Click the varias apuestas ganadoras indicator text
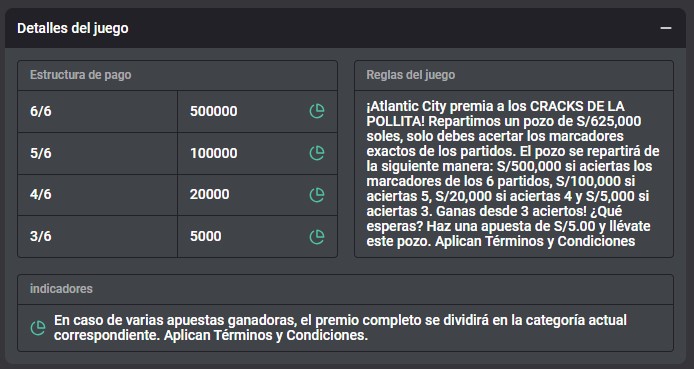The height and width of the screenshot is (369, 694). tap(340, 328)
